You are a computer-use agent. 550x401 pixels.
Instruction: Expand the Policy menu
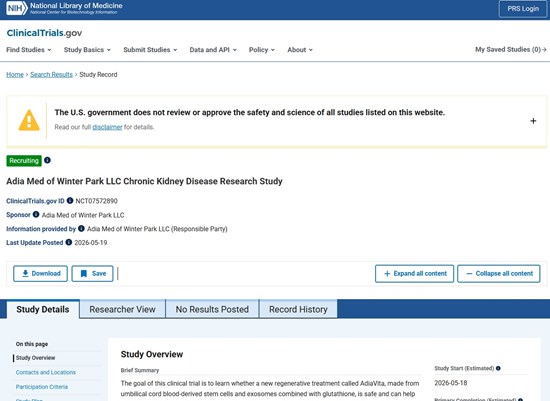pyautogui.click(x=262, y=50)
